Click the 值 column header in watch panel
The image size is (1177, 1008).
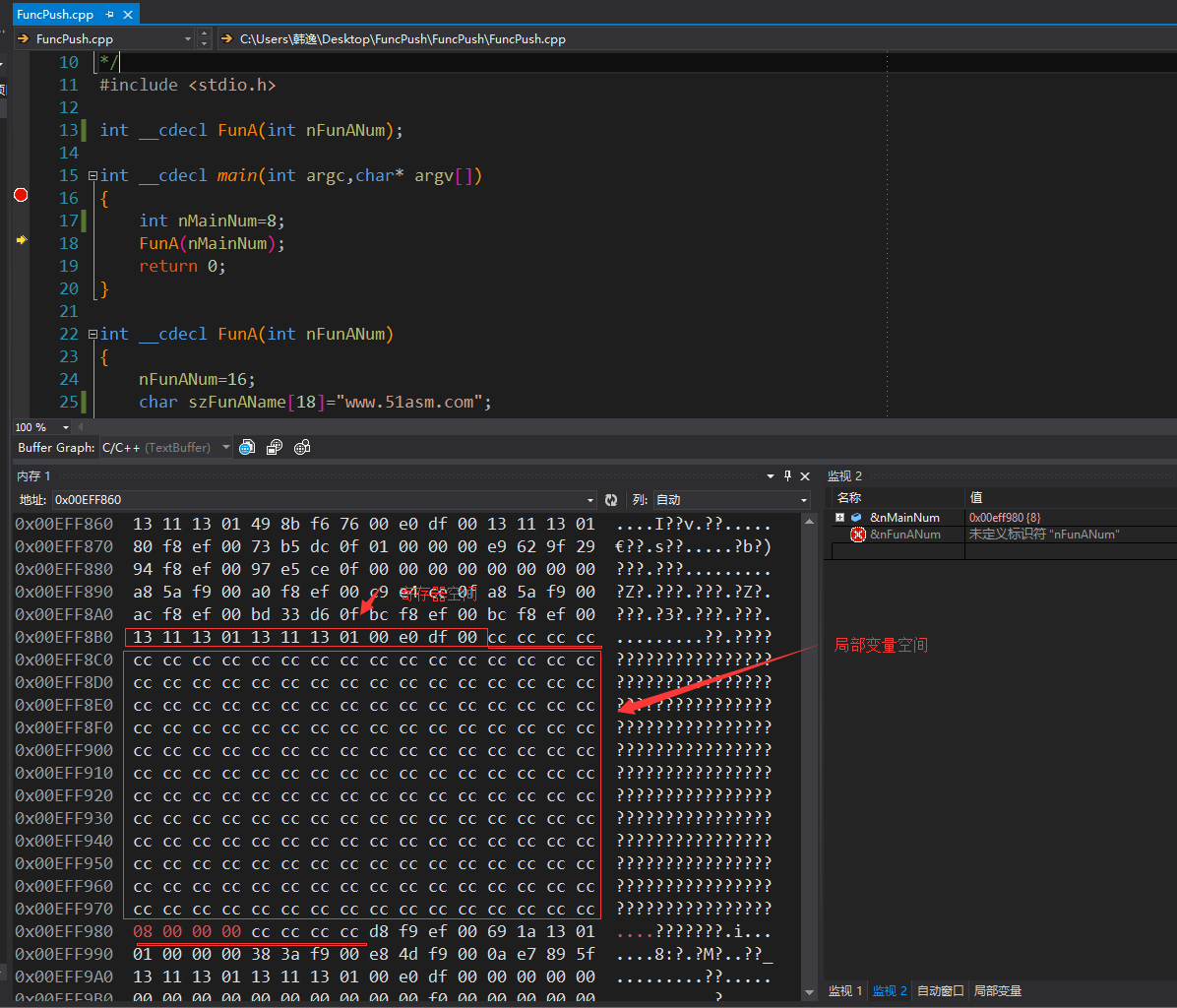click(976, 498)
